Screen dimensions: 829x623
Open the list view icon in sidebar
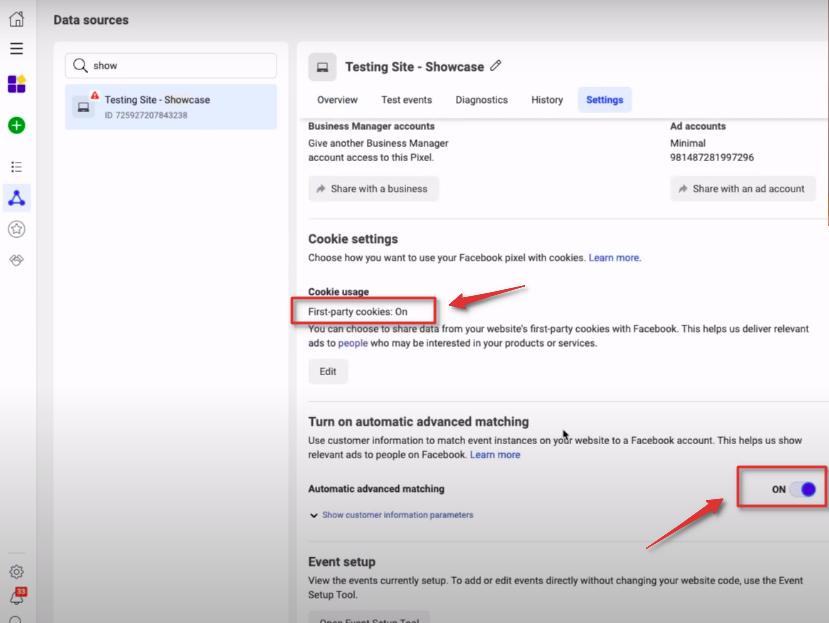pyautogui.click(x=16, y=167)
